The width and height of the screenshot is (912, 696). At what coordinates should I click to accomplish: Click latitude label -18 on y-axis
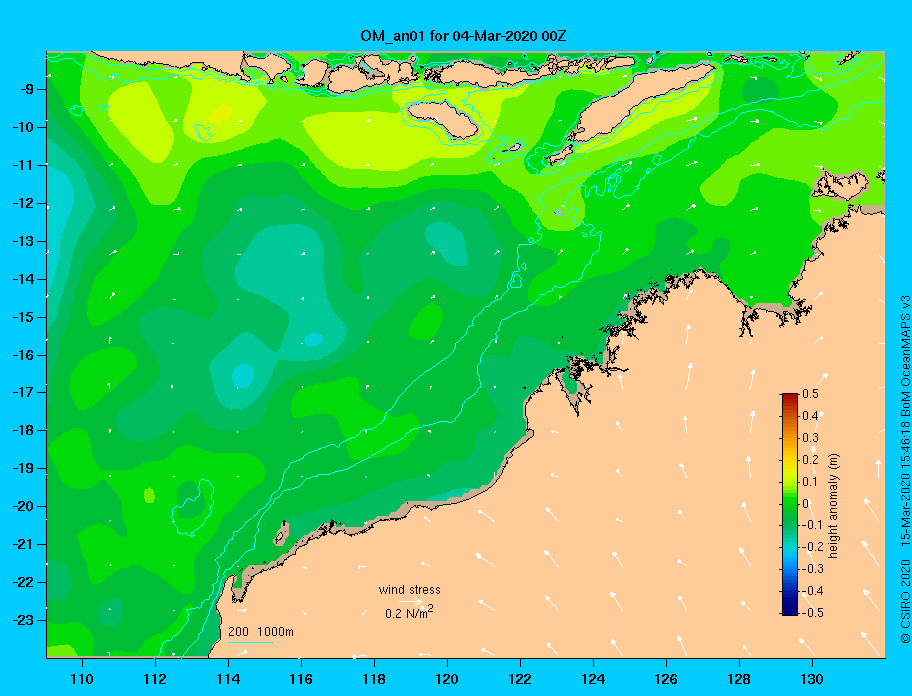click(23, 430)
